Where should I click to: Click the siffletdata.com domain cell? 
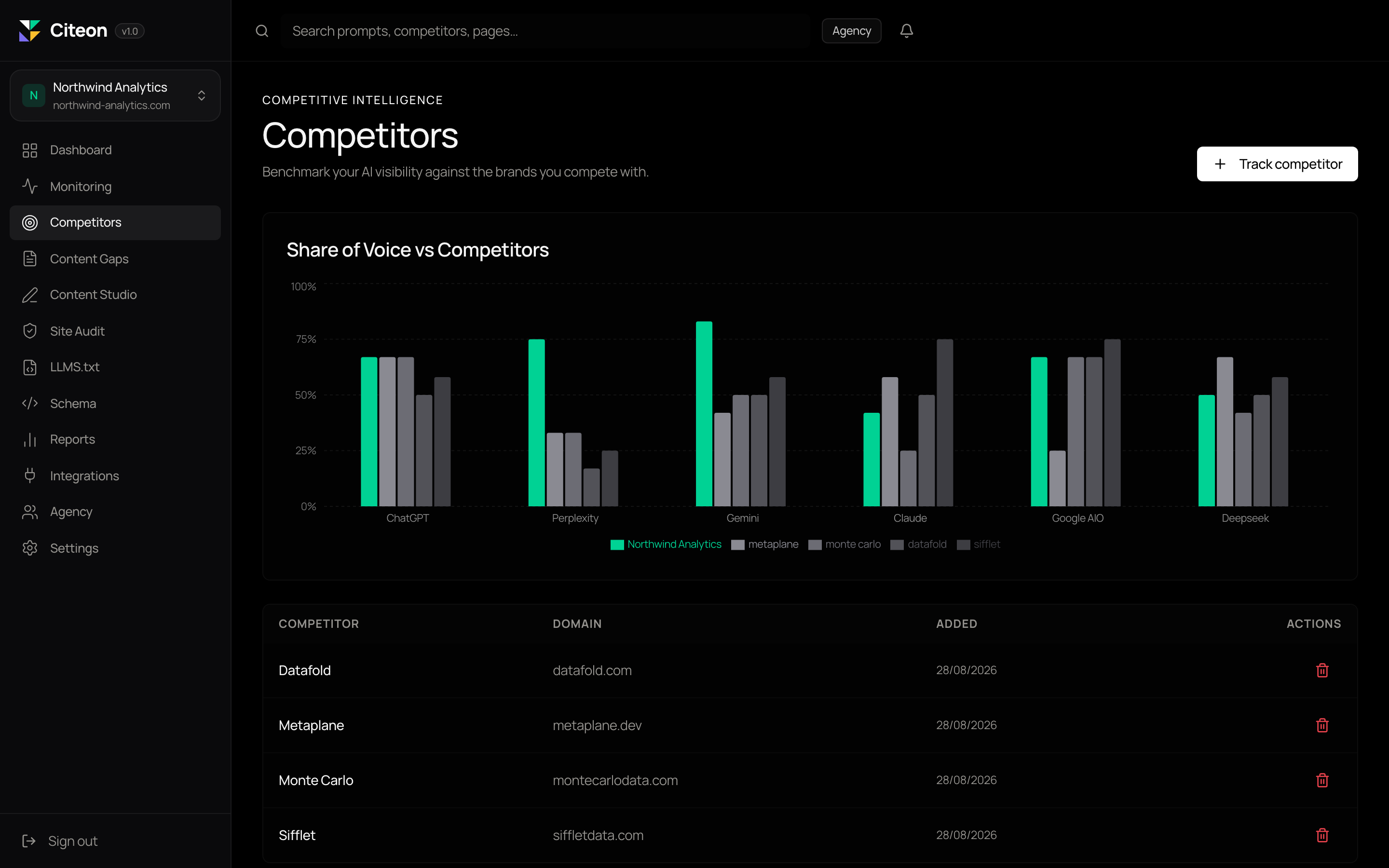[598, 835]
